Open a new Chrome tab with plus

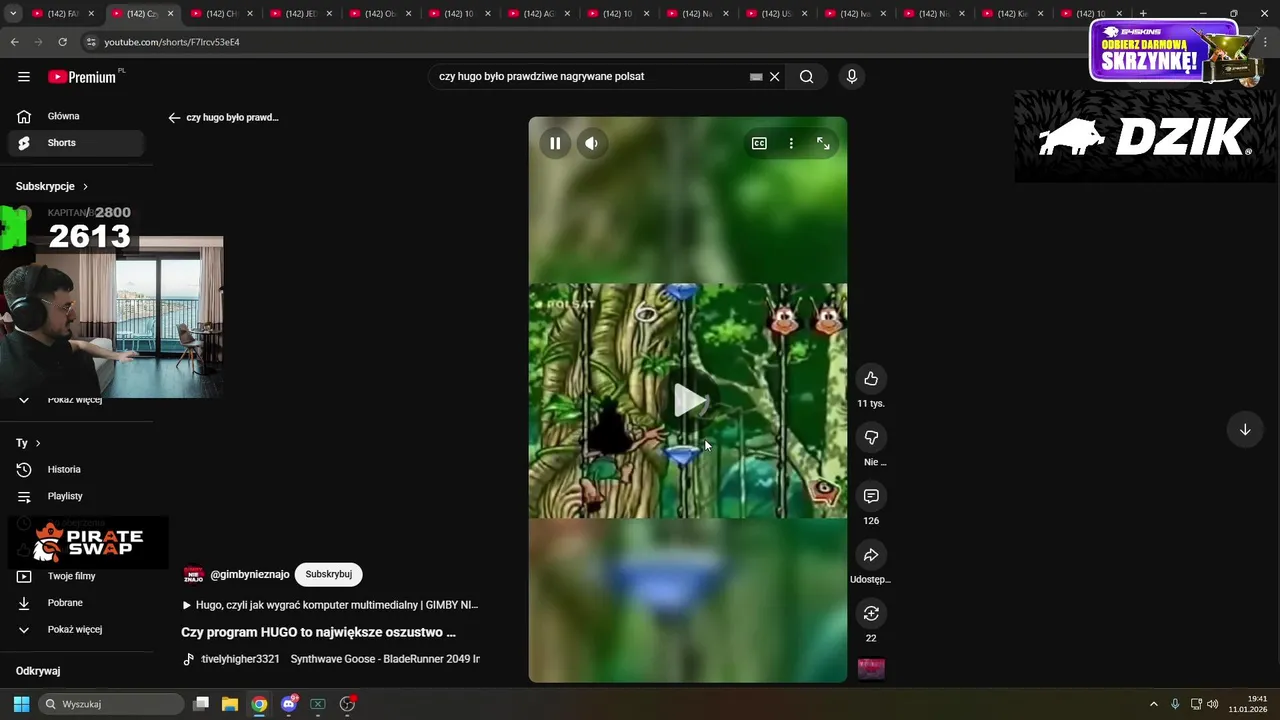point(1143,13)
